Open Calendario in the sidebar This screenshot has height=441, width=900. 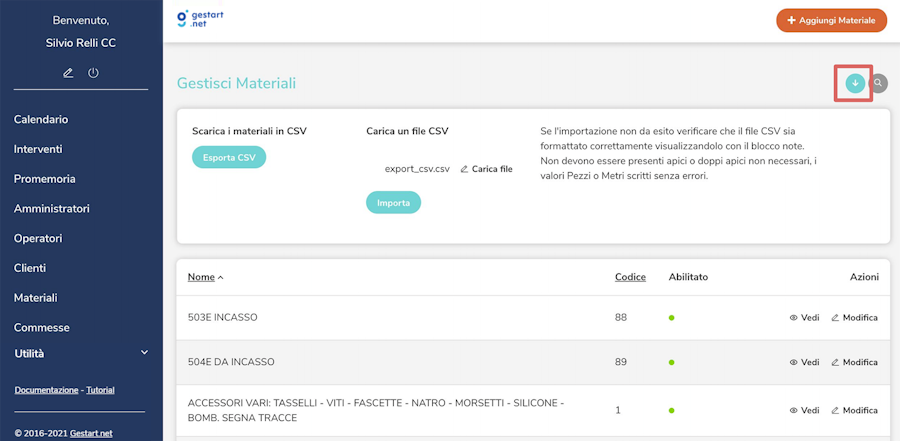[x=41, y=119]
